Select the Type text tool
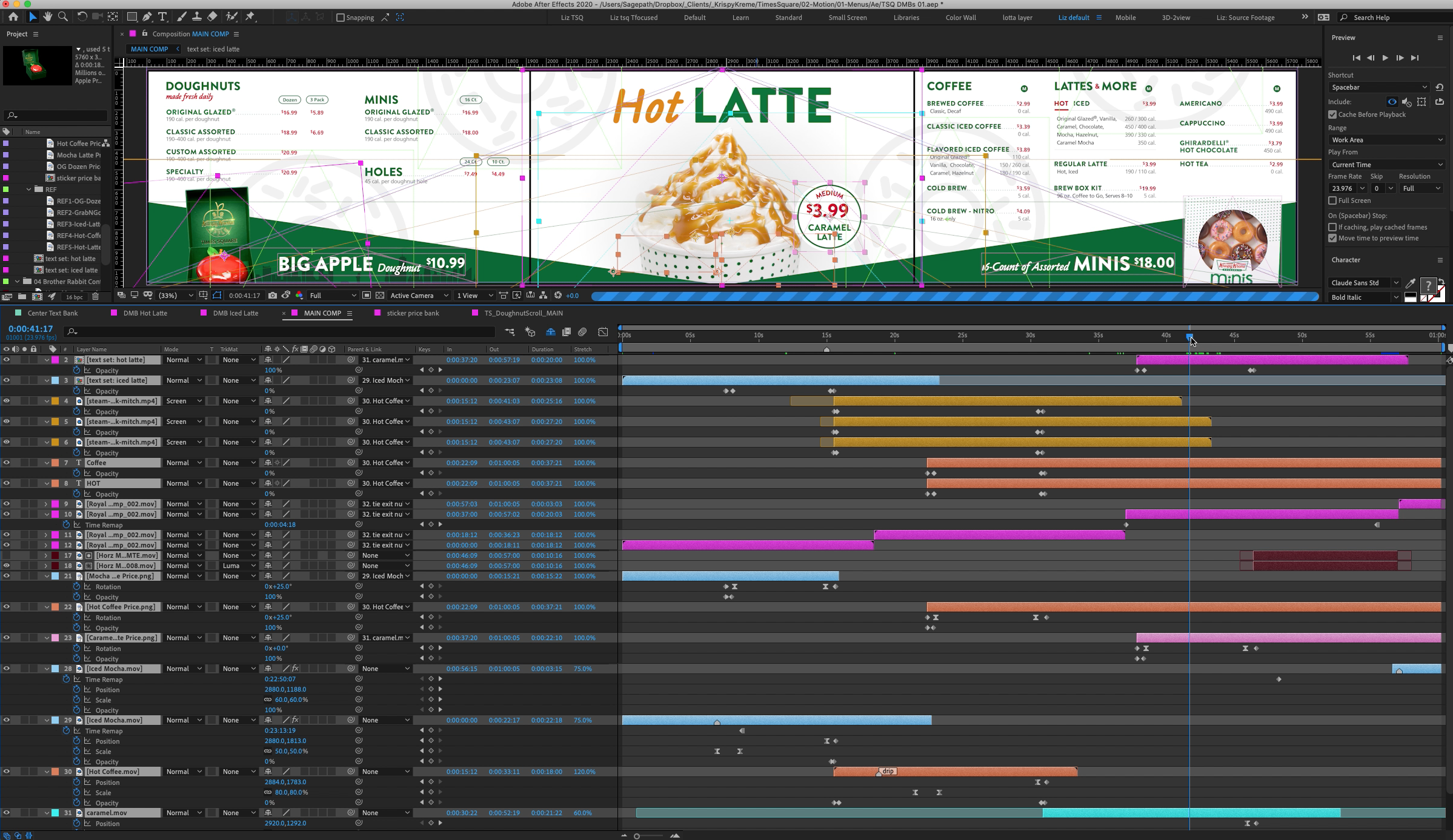1453x840 pixels. pos(162,17)
